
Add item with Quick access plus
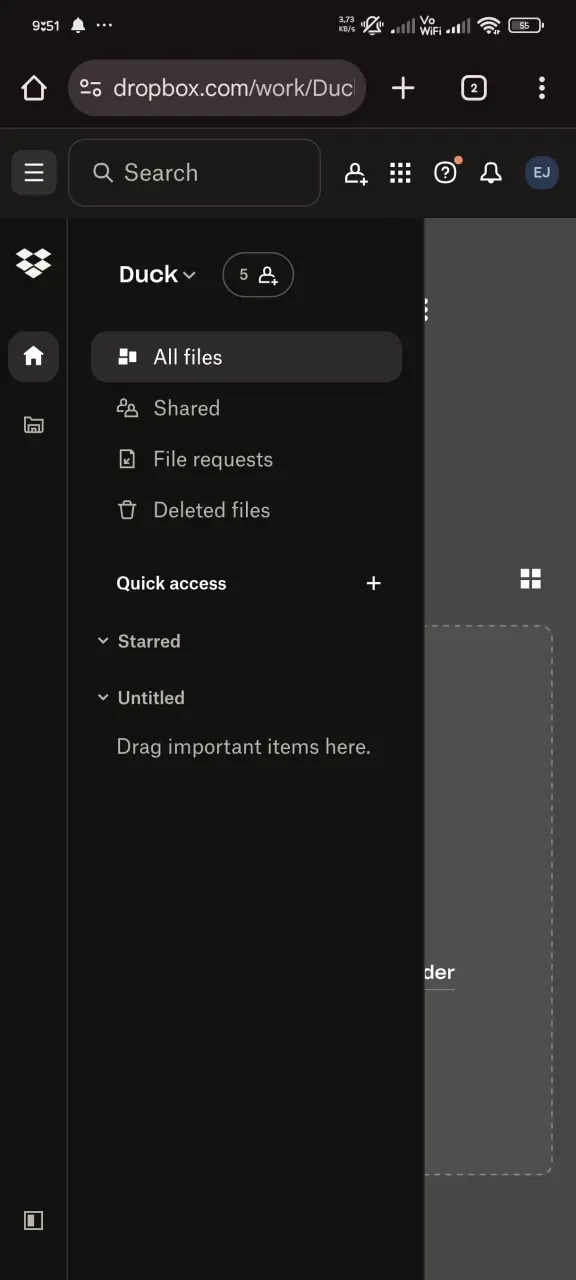coord(374,583)
